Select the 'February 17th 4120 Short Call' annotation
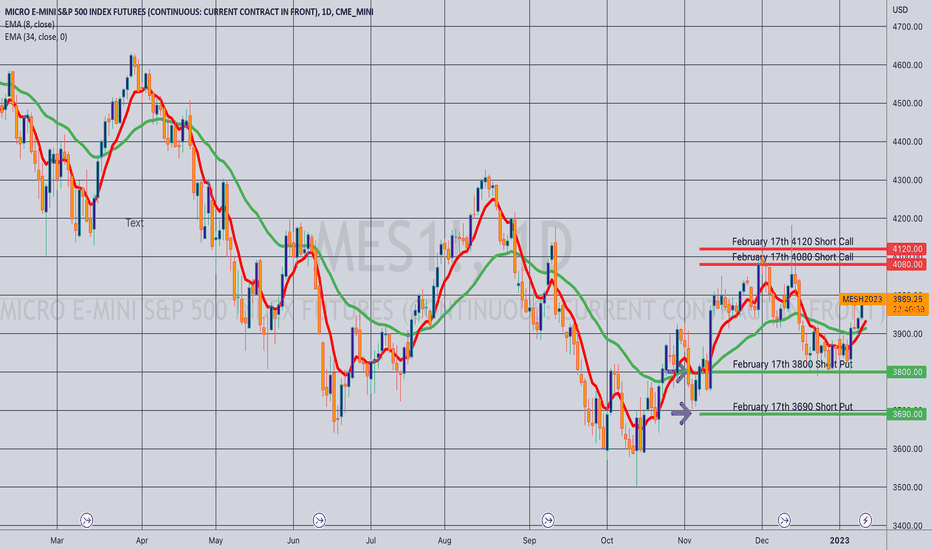This screenshot has height=550, width=932. [792, 241]
